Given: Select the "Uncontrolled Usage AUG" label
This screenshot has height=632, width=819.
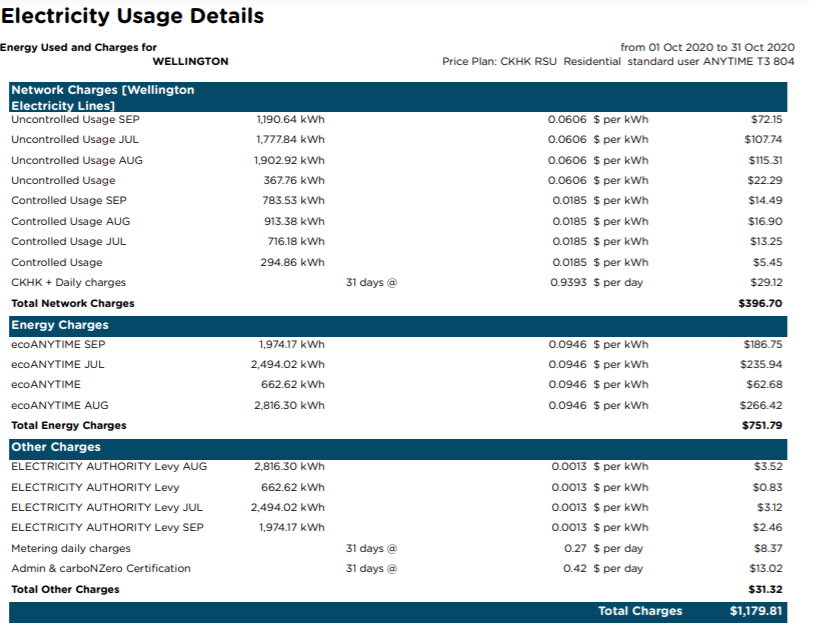Looking at the screenshot, I should coord(77,160).
